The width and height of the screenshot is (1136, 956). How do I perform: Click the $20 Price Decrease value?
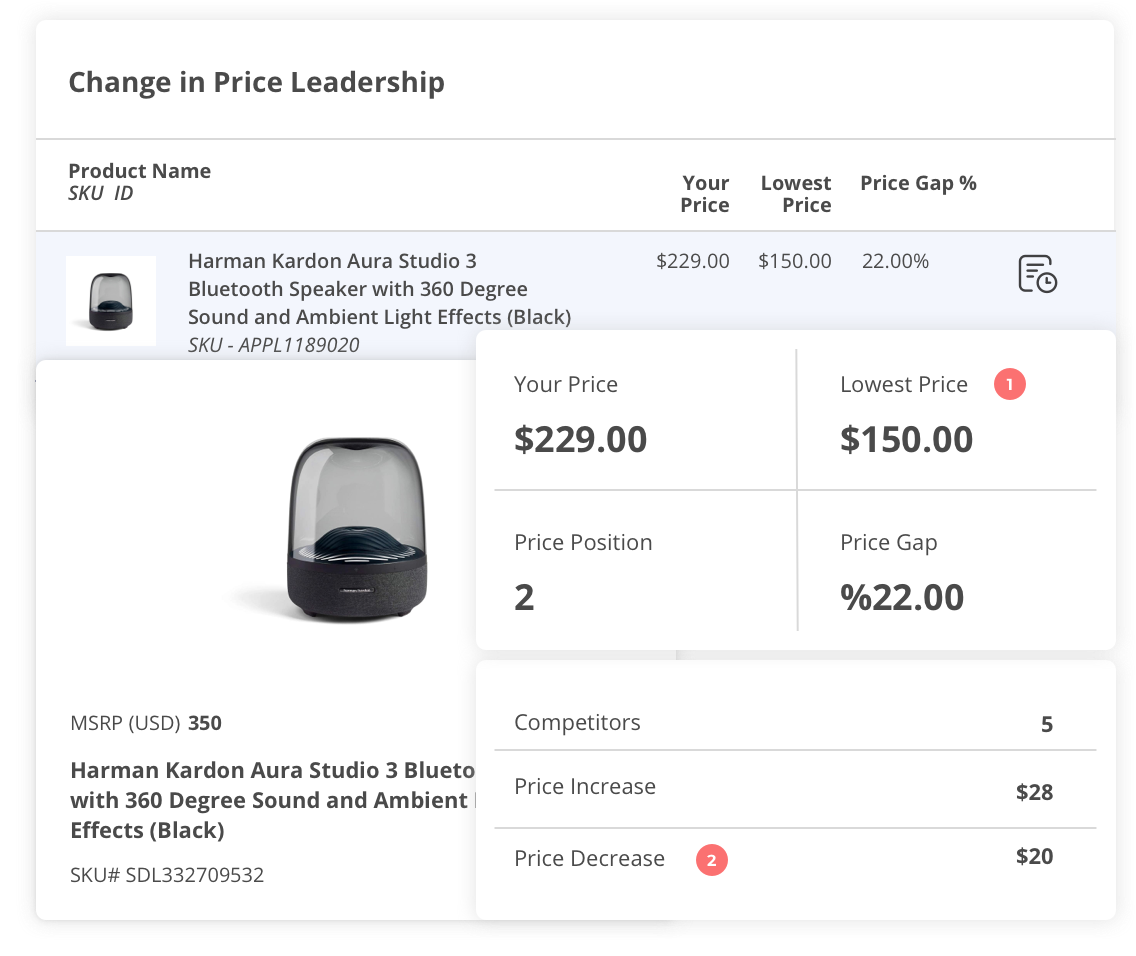coord(1034,857)
